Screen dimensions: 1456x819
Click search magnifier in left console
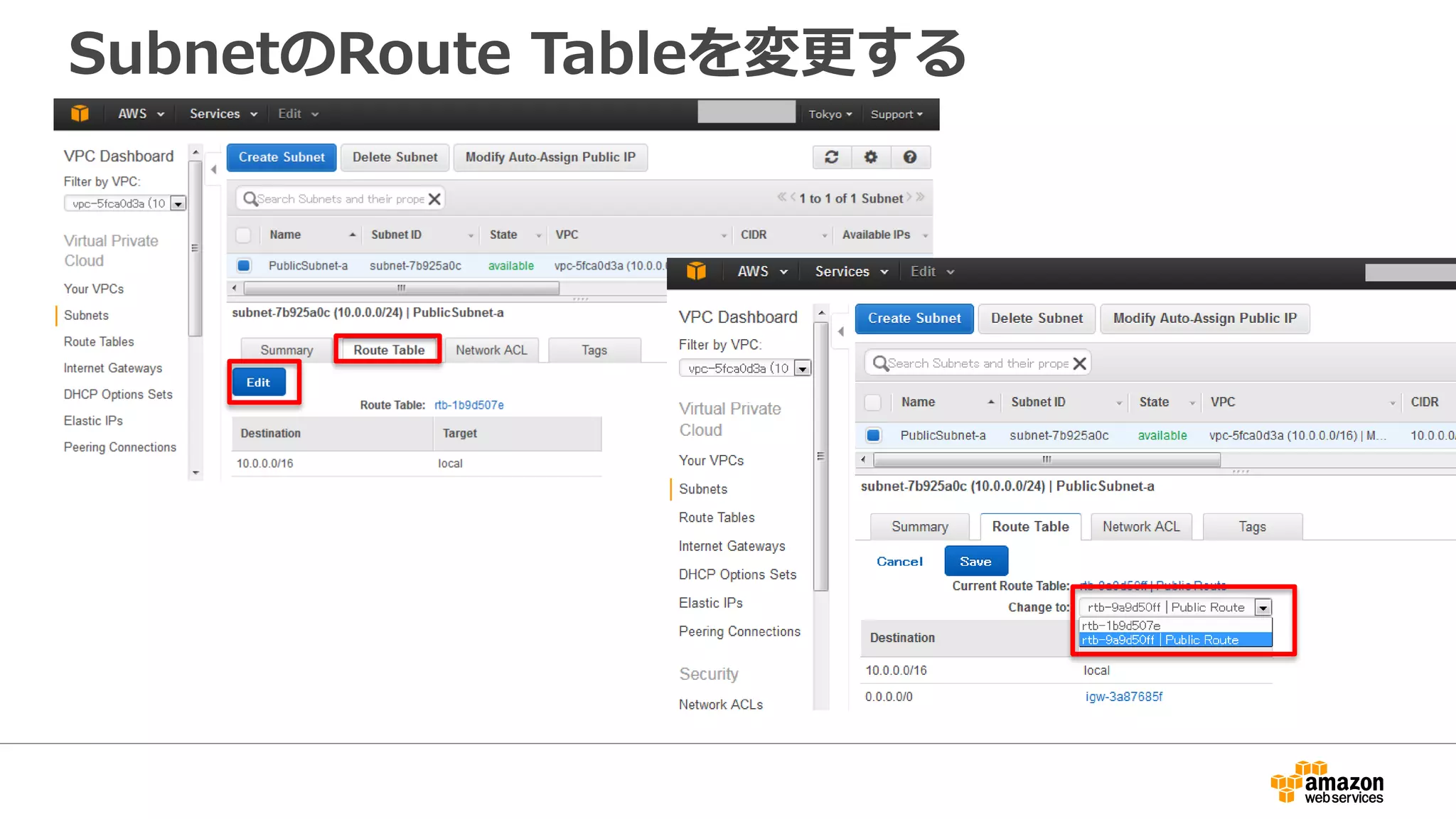point(250,199)
